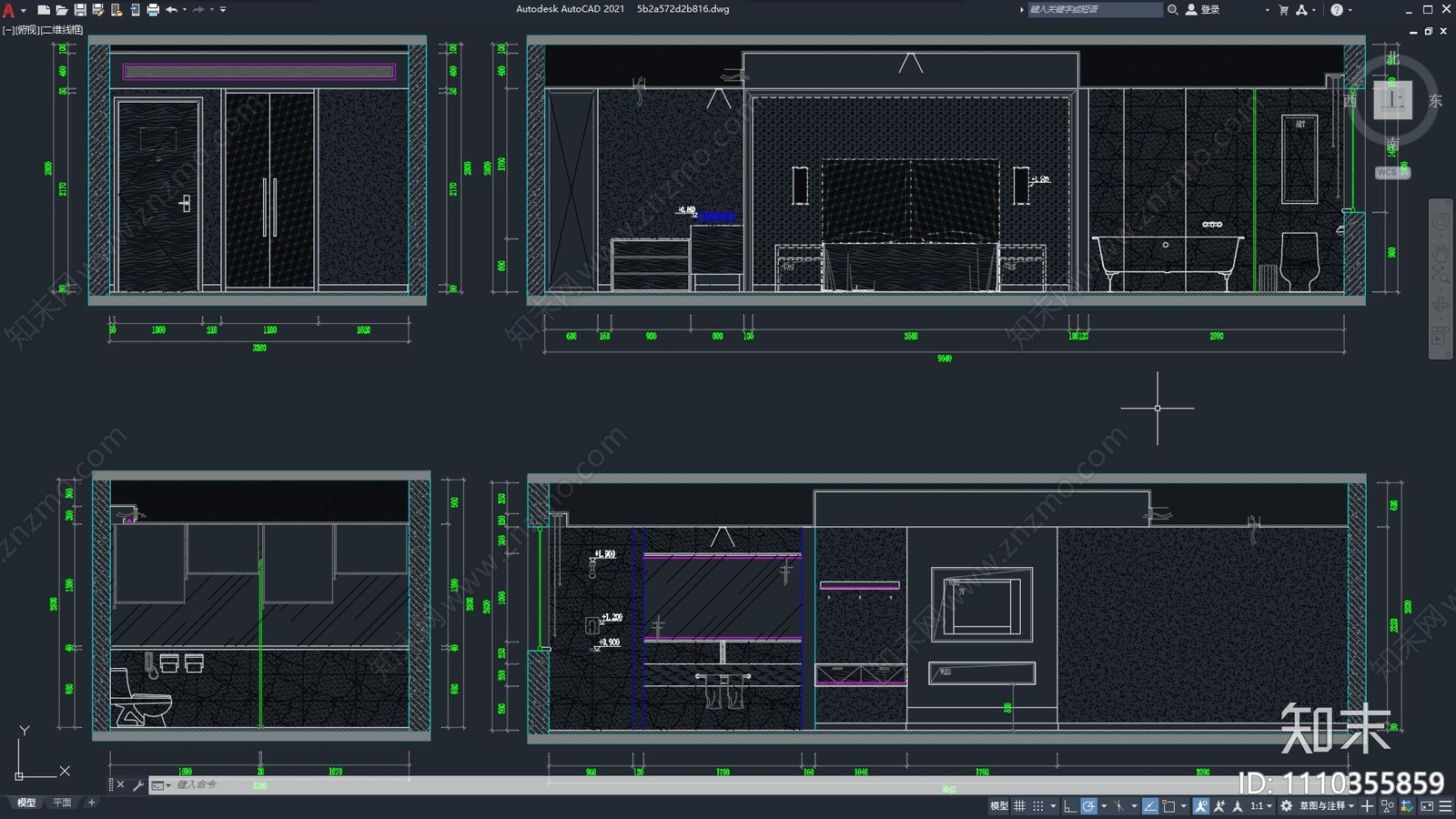
Task: Expand the Help dropdown arrow
Action: coord(1350,10)
